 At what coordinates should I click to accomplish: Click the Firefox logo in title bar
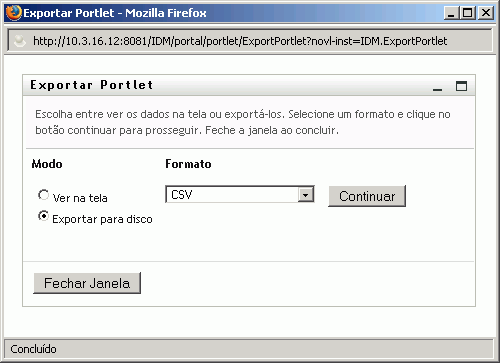coord(14,13)
